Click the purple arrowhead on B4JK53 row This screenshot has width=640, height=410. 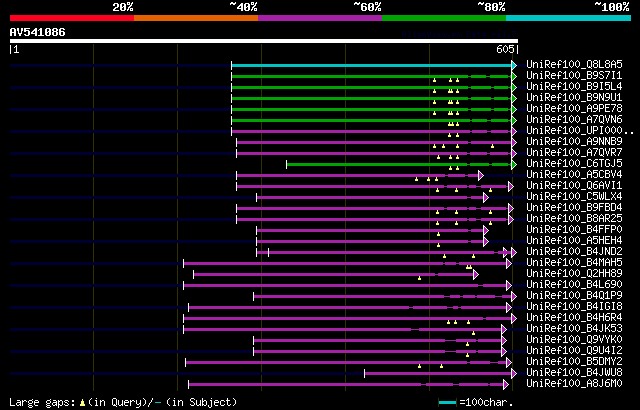pos(504,330)
